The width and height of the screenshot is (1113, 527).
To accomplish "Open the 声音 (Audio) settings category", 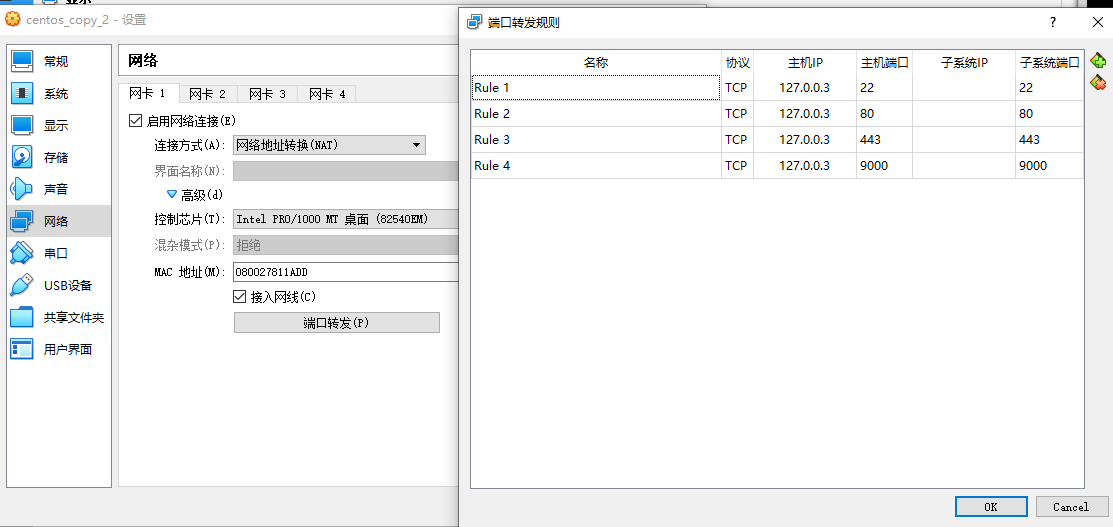I will pos(56,189).
